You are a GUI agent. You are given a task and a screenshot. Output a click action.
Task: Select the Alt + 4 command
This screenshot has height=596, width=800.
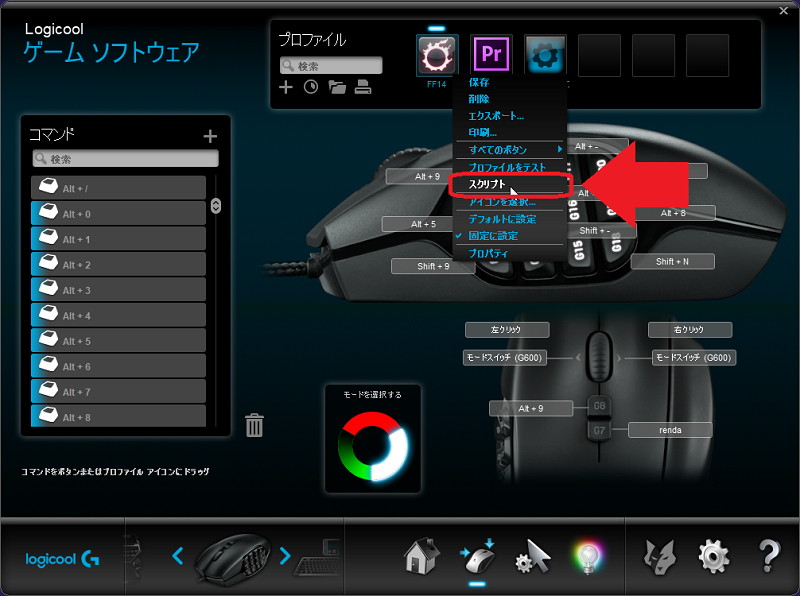coord(118,315)
